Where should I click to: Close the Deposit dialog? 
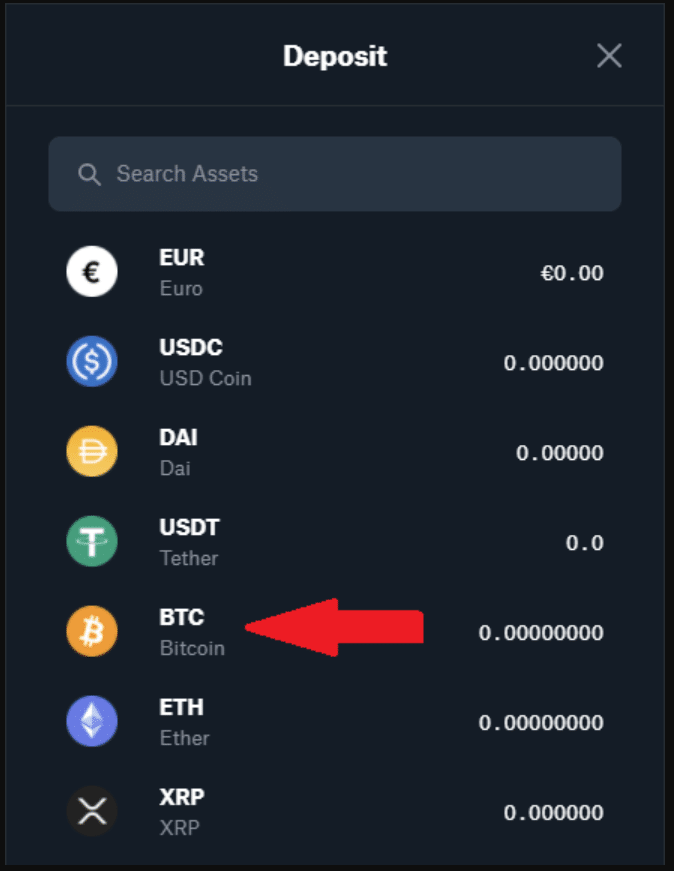pyautogui.click(x=609, y=56)
